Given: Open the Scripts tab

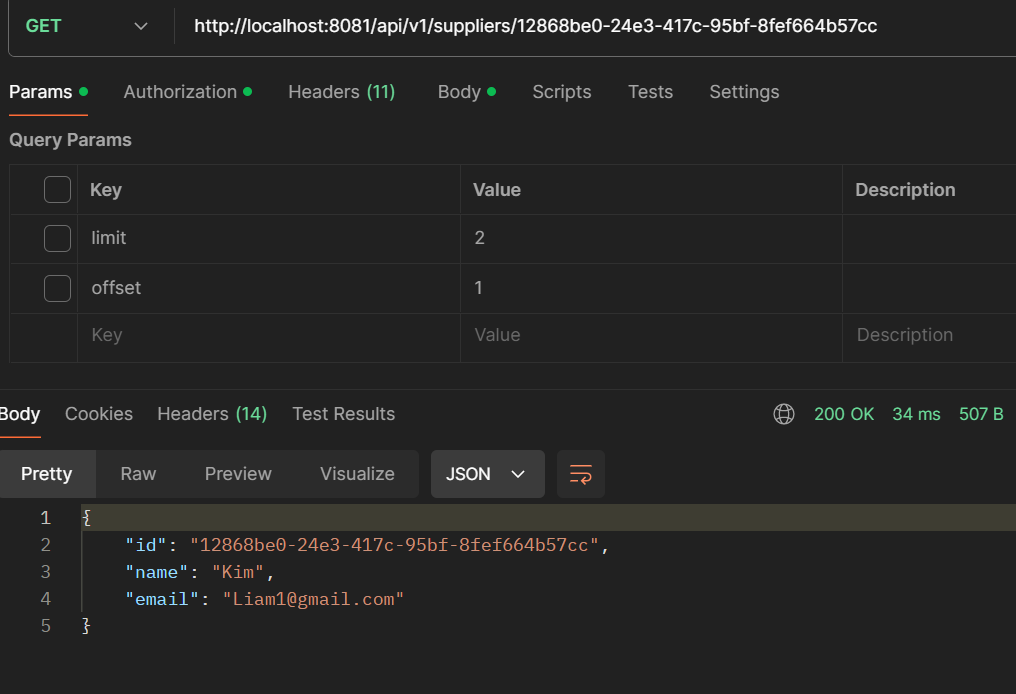Looking at the screenshot, I should click(x=562, y=92).
